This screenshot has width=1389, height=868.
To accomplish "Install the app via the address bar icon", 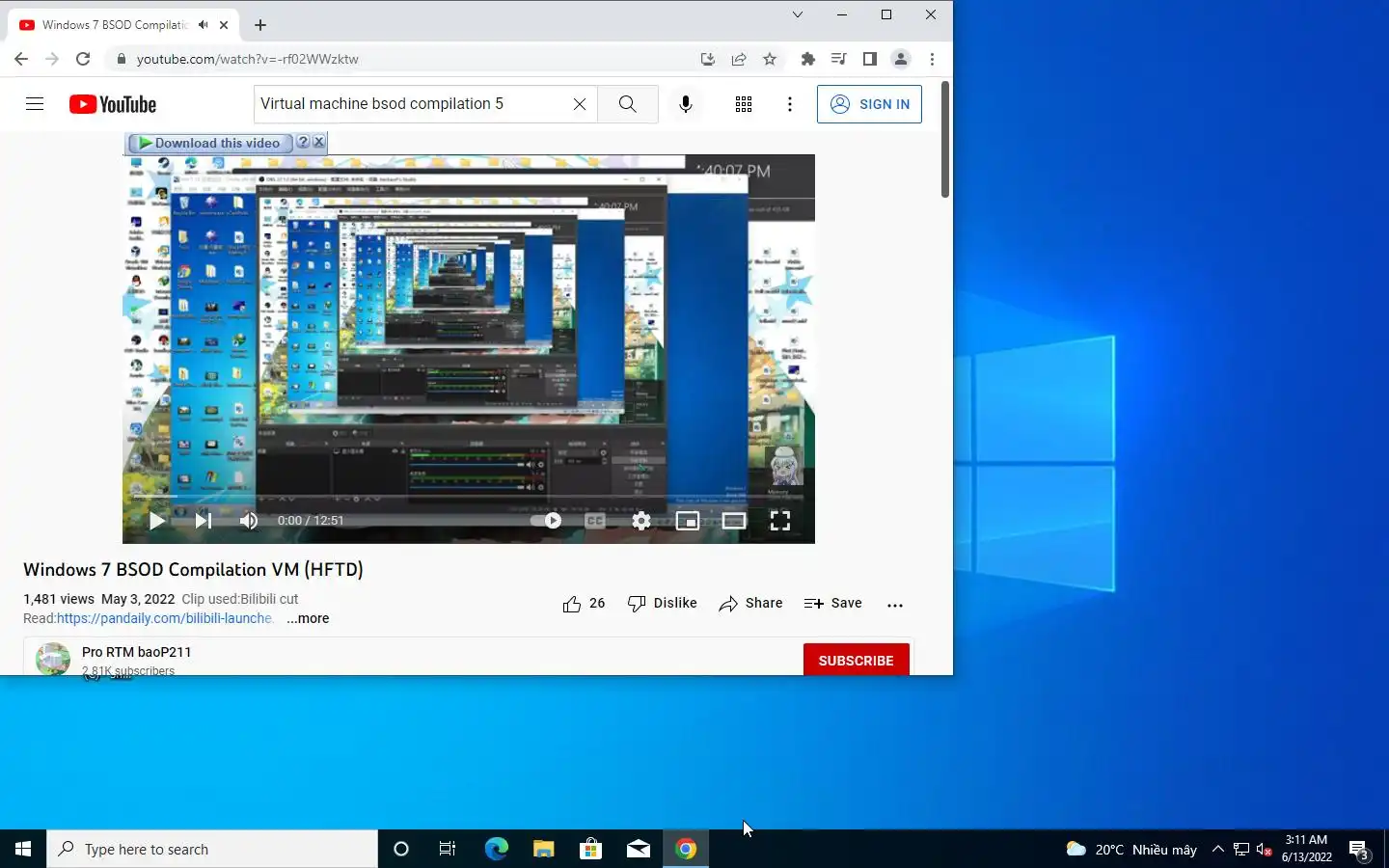I will (x=708, y=59).
